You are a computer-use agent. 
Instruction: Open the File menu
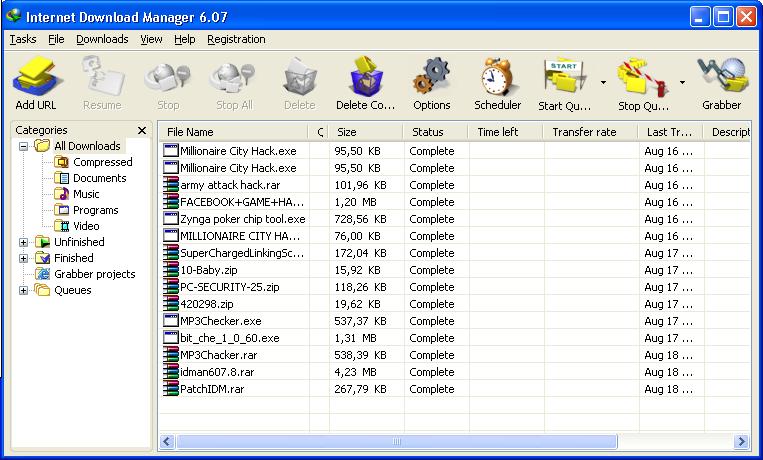point(56,39)
